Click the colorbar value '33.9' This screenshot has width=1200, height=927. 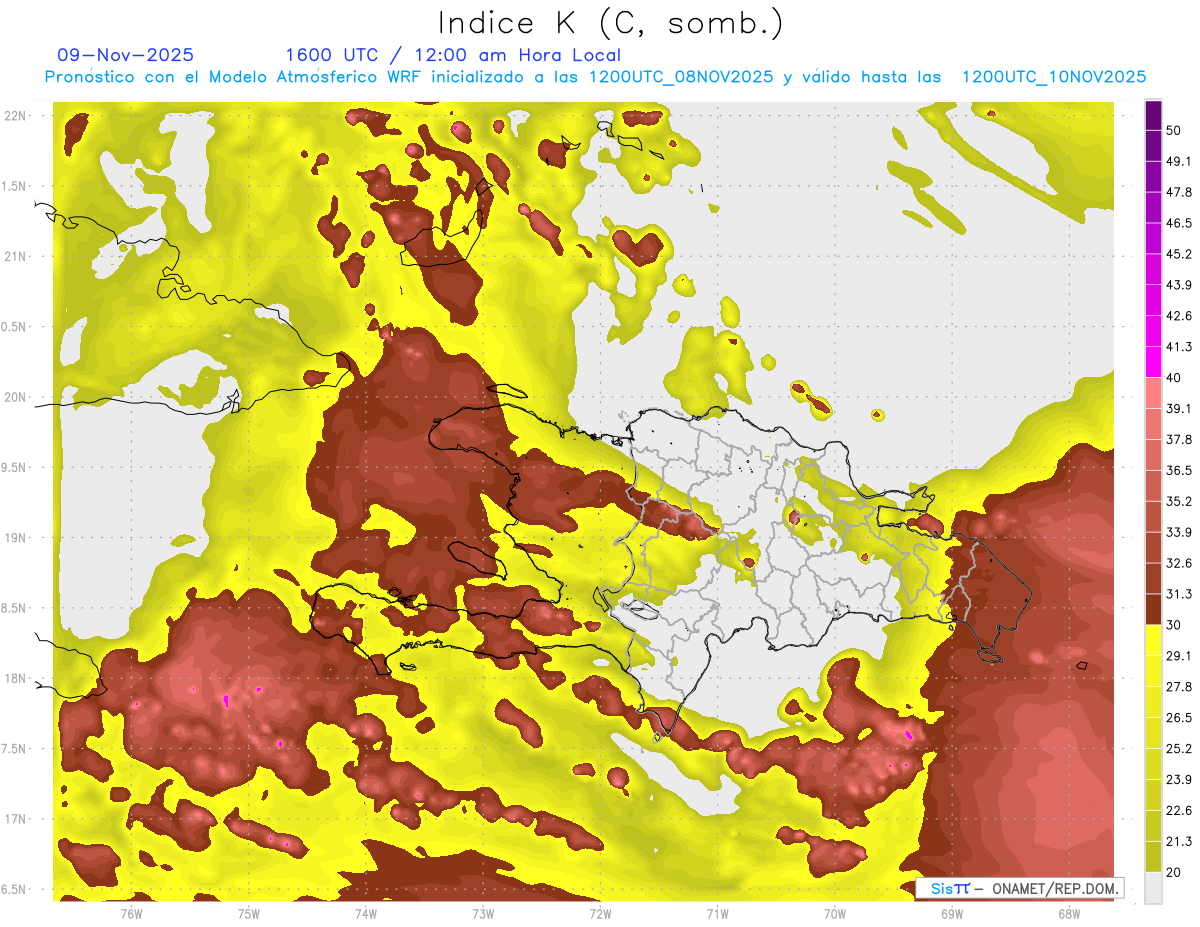(x=1179, y=532)
